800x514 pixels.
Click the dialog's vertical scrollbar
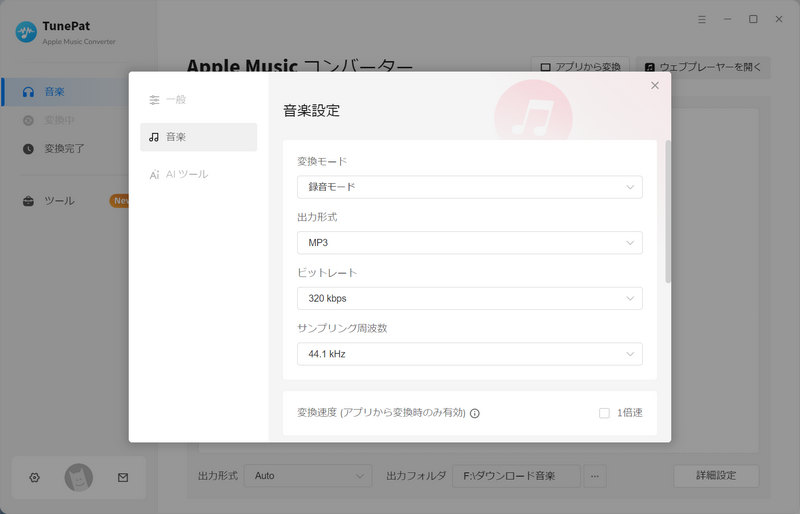pyautogui.click(x=668, y=211)
